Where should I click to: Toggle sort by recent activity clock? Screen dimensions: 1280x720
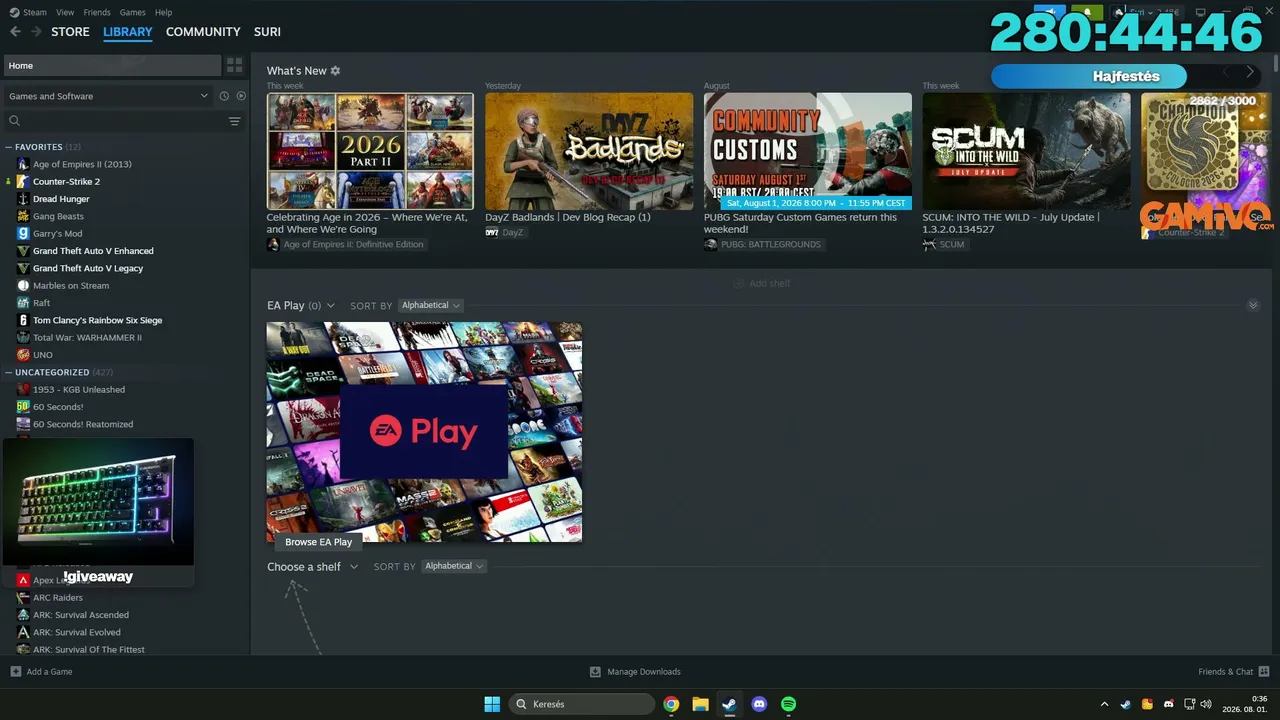pyautogui.click(x=224, y=96)
